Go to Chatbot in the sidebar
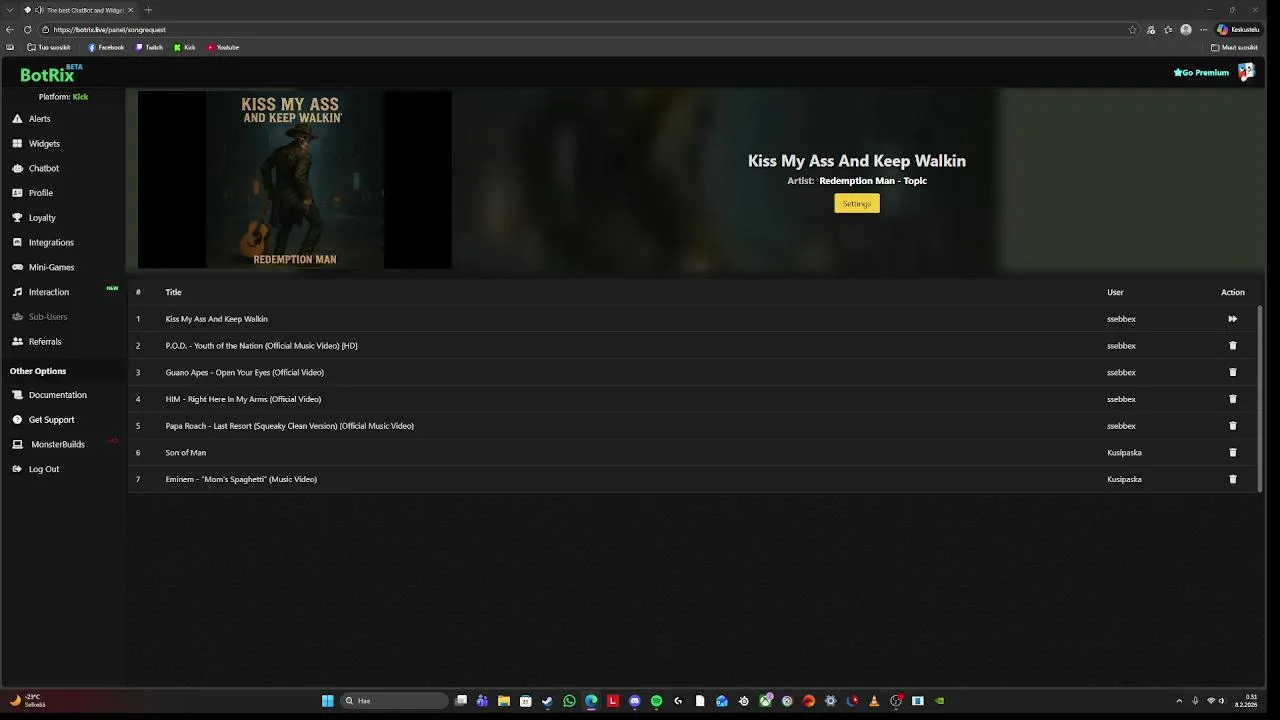The image size is (1280, 720). pyautogui.click(x=35, y=168)
